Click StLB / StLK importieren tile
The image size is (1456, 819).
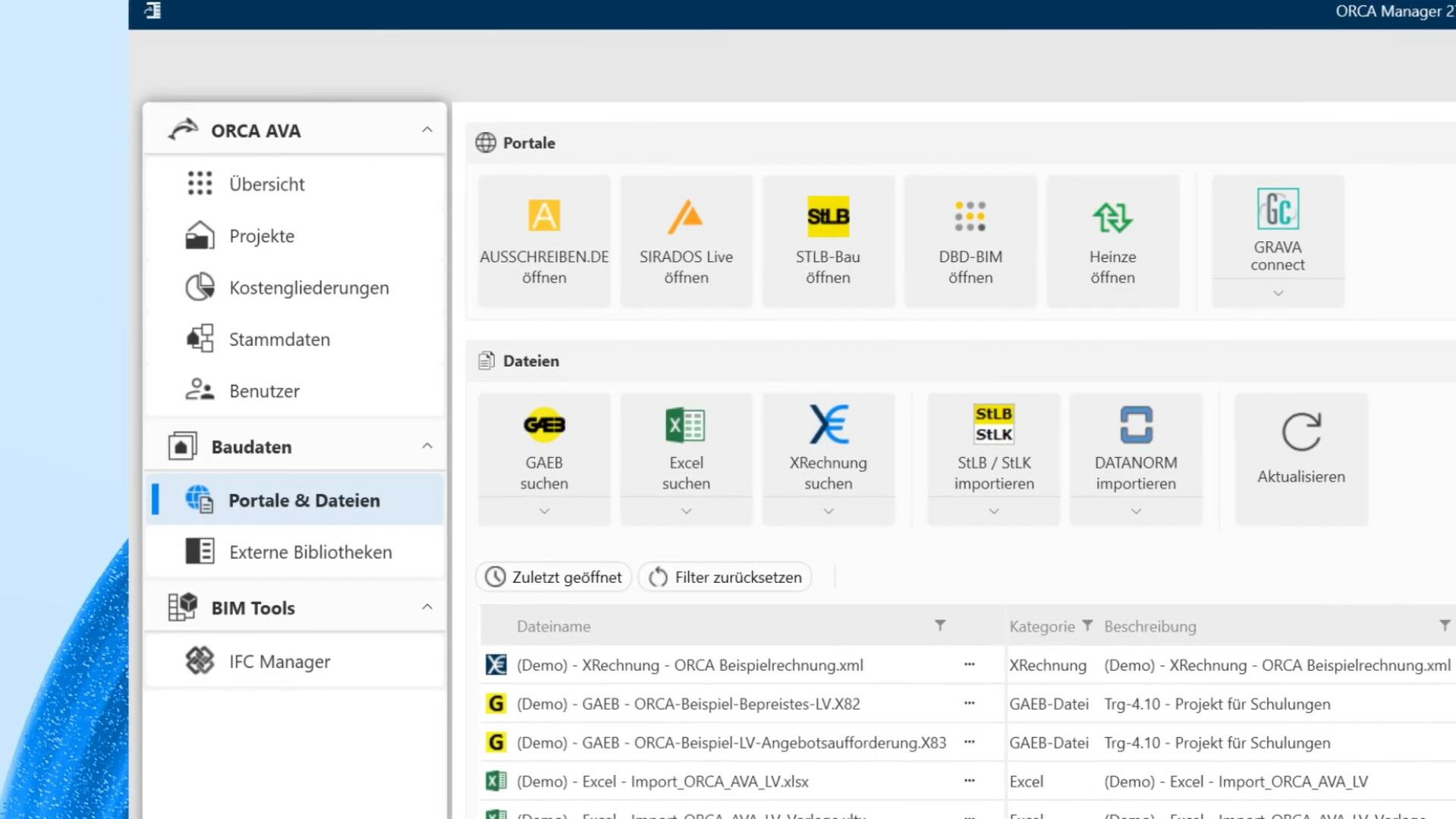[x=994, y=445]
